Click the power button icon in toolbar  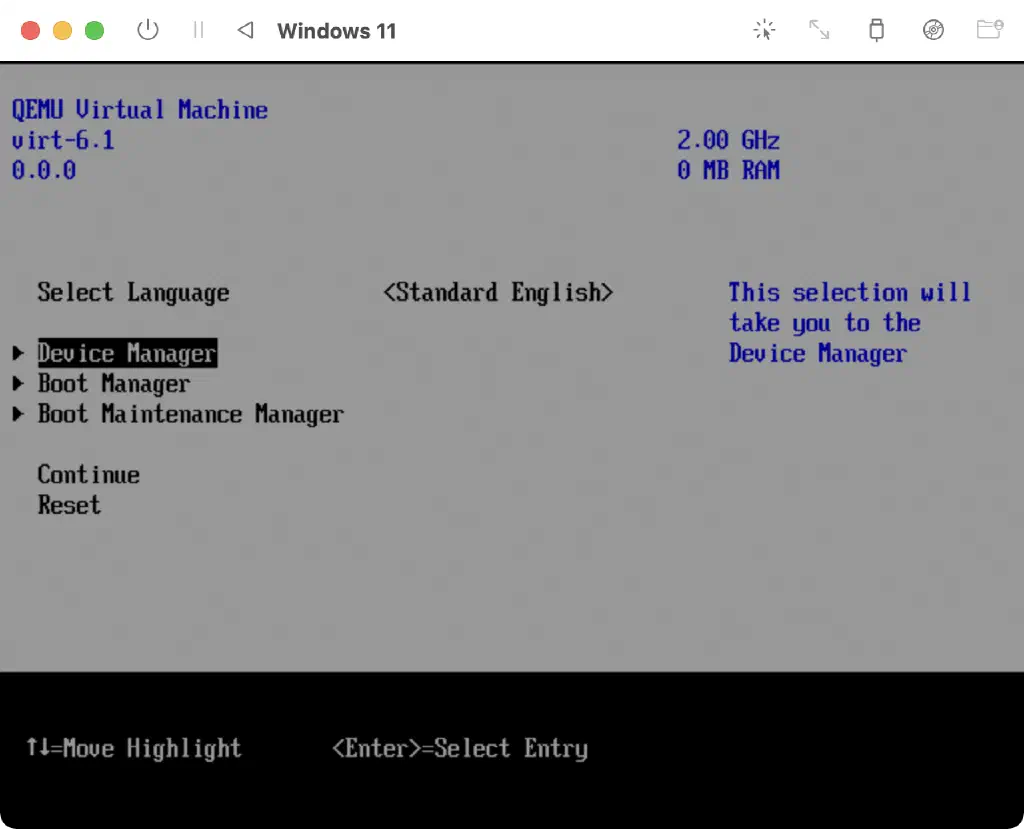tap(148, 30)
